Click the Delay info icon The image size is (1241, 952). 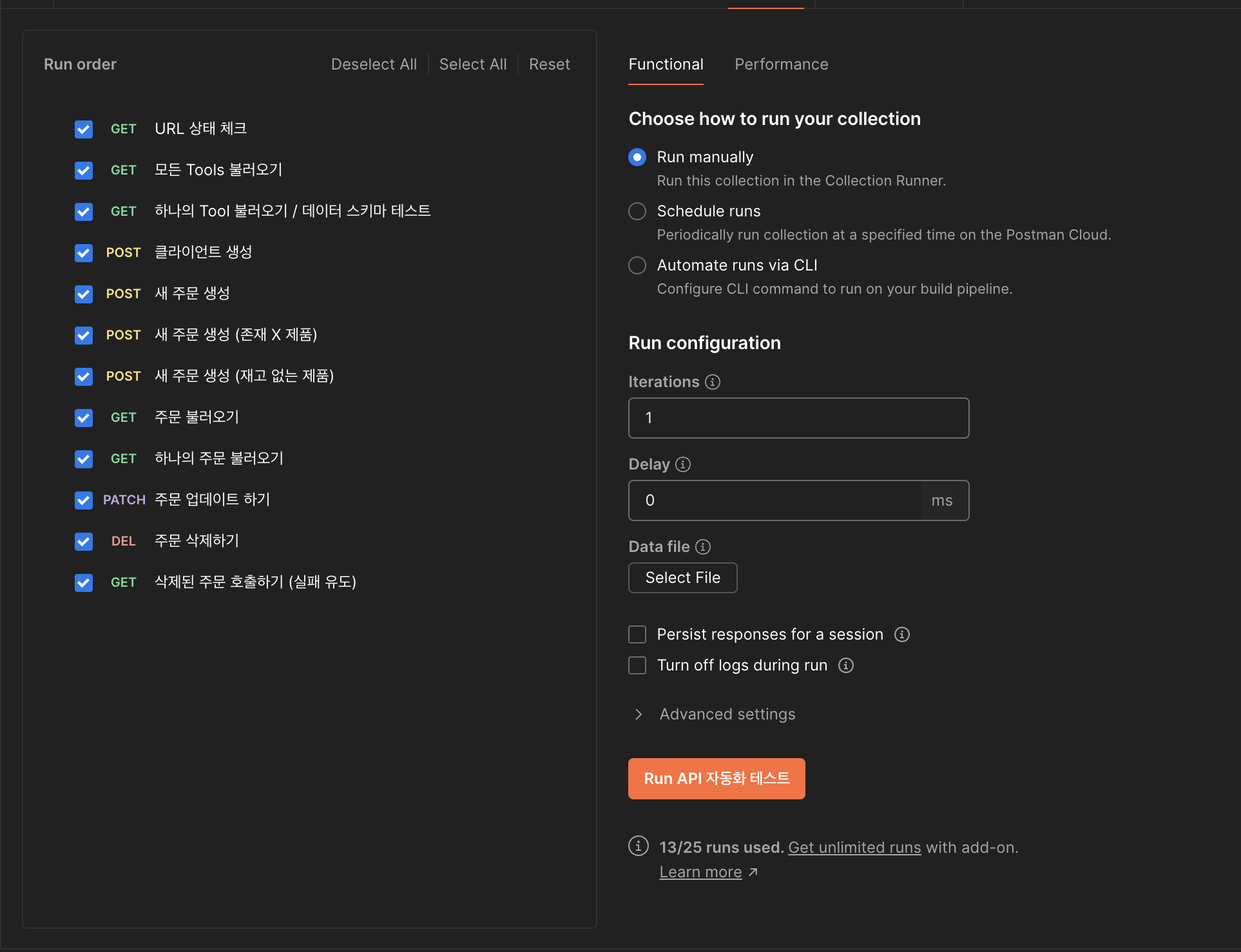[x=683, y=464]
